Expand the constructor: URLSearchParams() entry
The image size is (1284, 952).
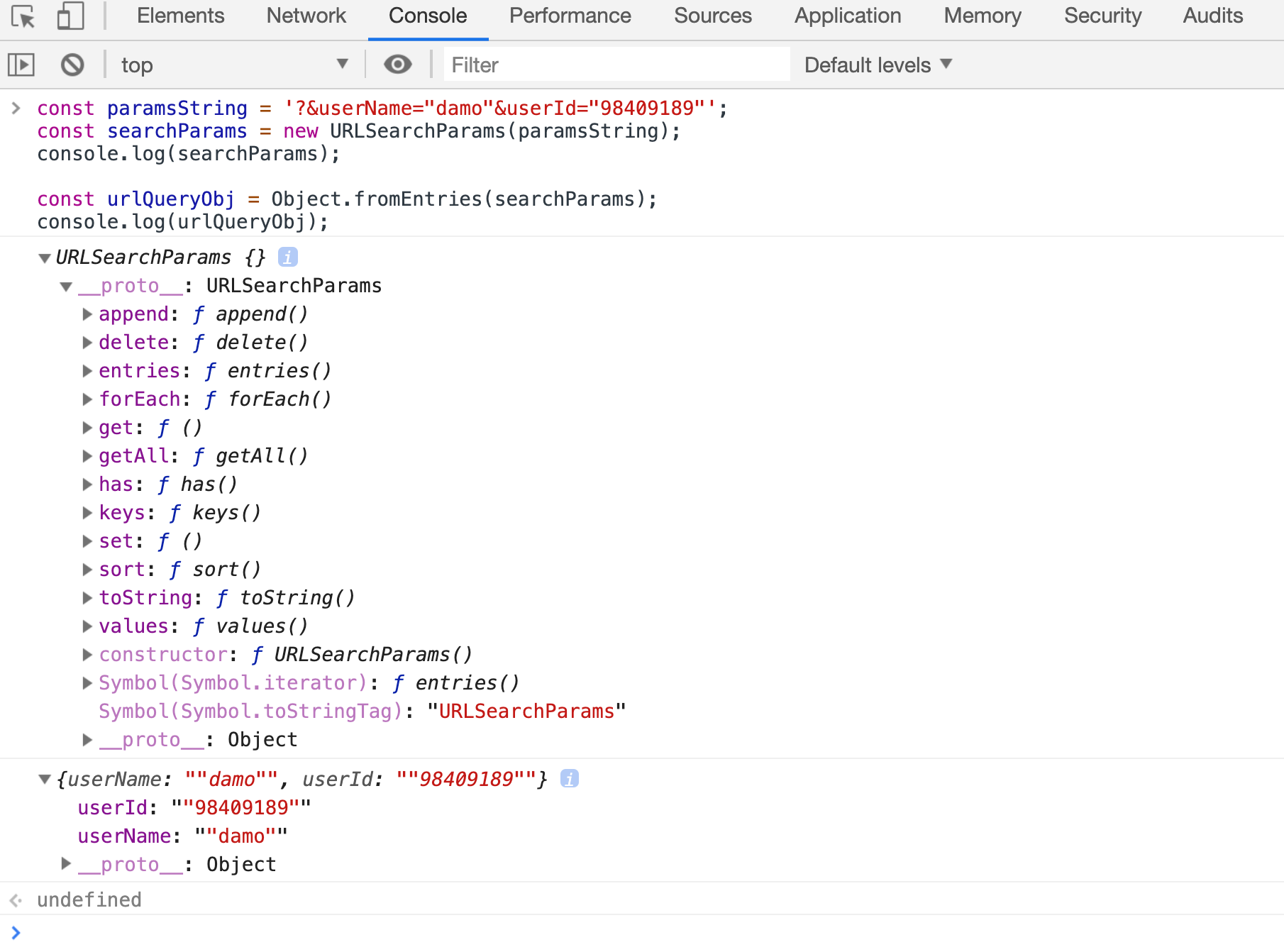[87, 655]
